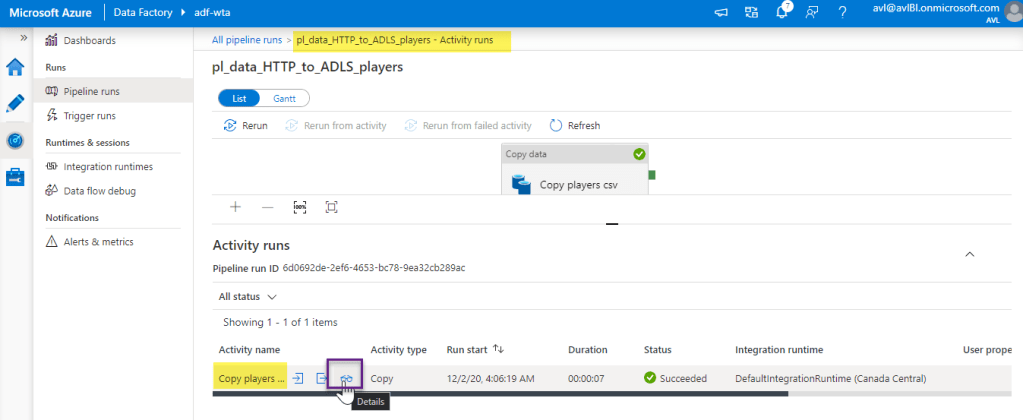Open the activity Details glasses icon

coord(346,378)
